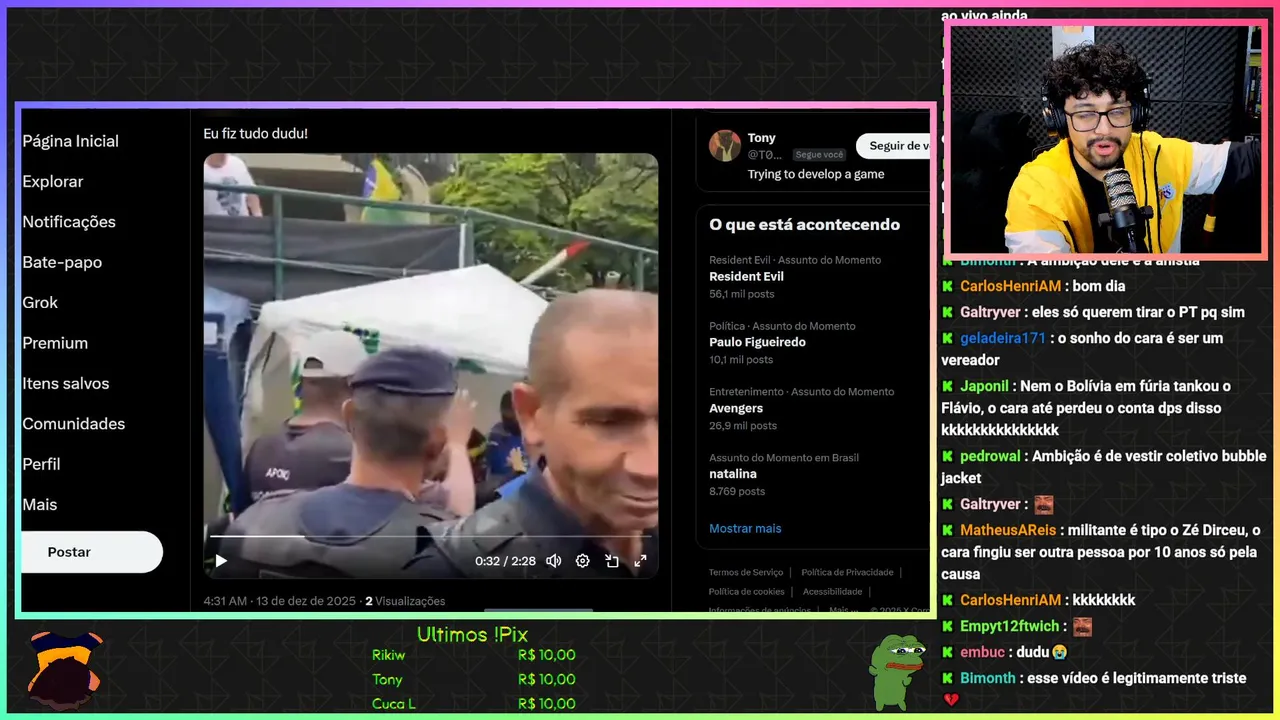Click CarlosHenriAM's 'kkkkkkkk' message name

(x=1010, y=600)
